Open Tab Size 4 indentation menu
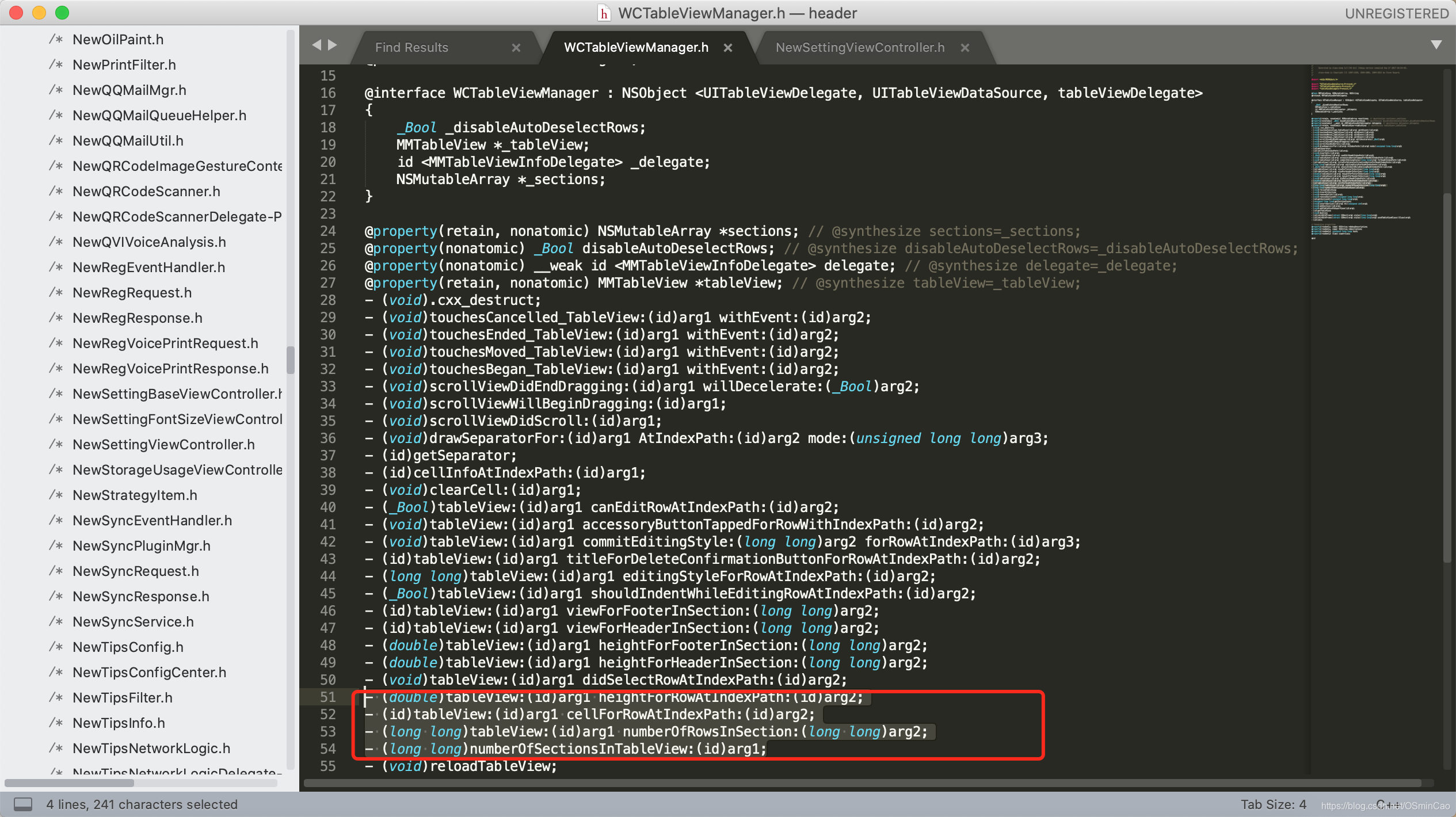Screen dimensions: 1456x817 (x=1273, y=804)
